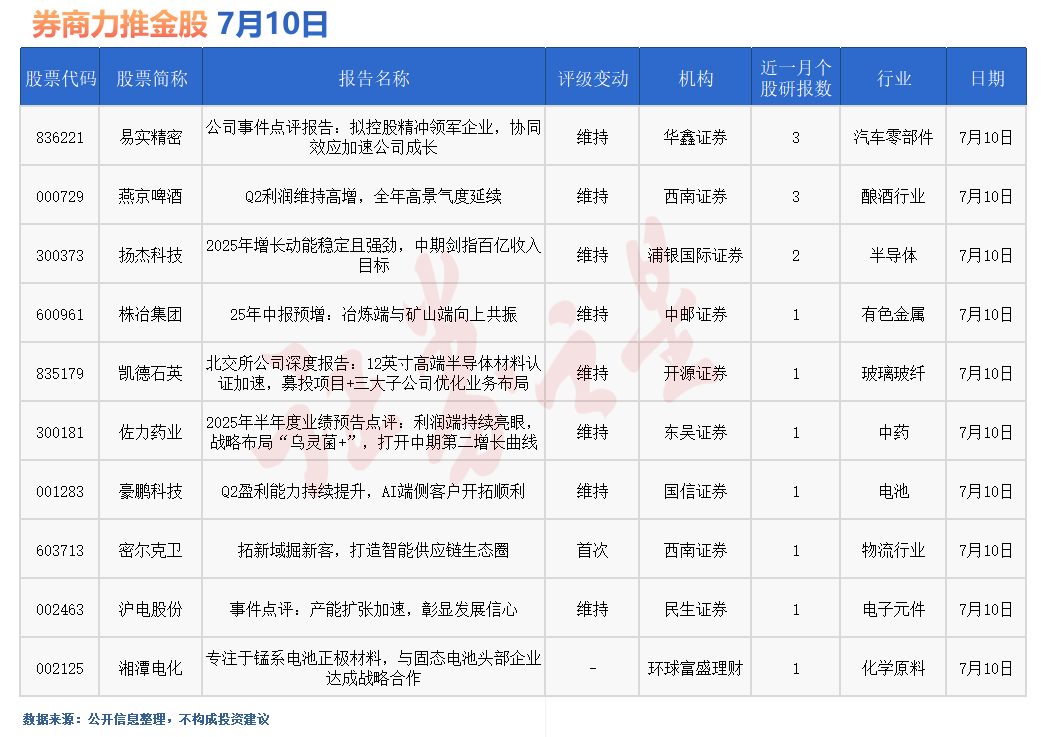This screenshot has height=737, width=1048.
Task: Select stock name 燕京啤酒
Action: [150, 196]
